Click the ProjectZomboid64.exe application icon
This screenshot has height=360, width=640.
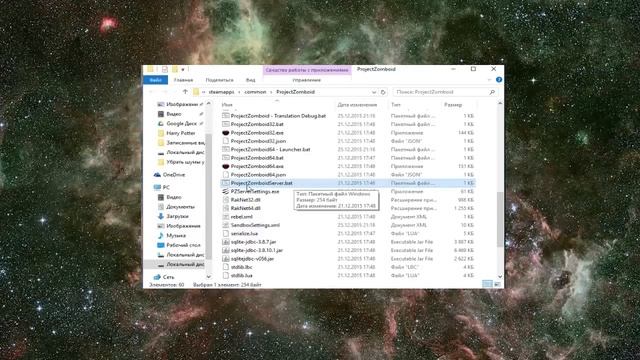tap(226, 166)
